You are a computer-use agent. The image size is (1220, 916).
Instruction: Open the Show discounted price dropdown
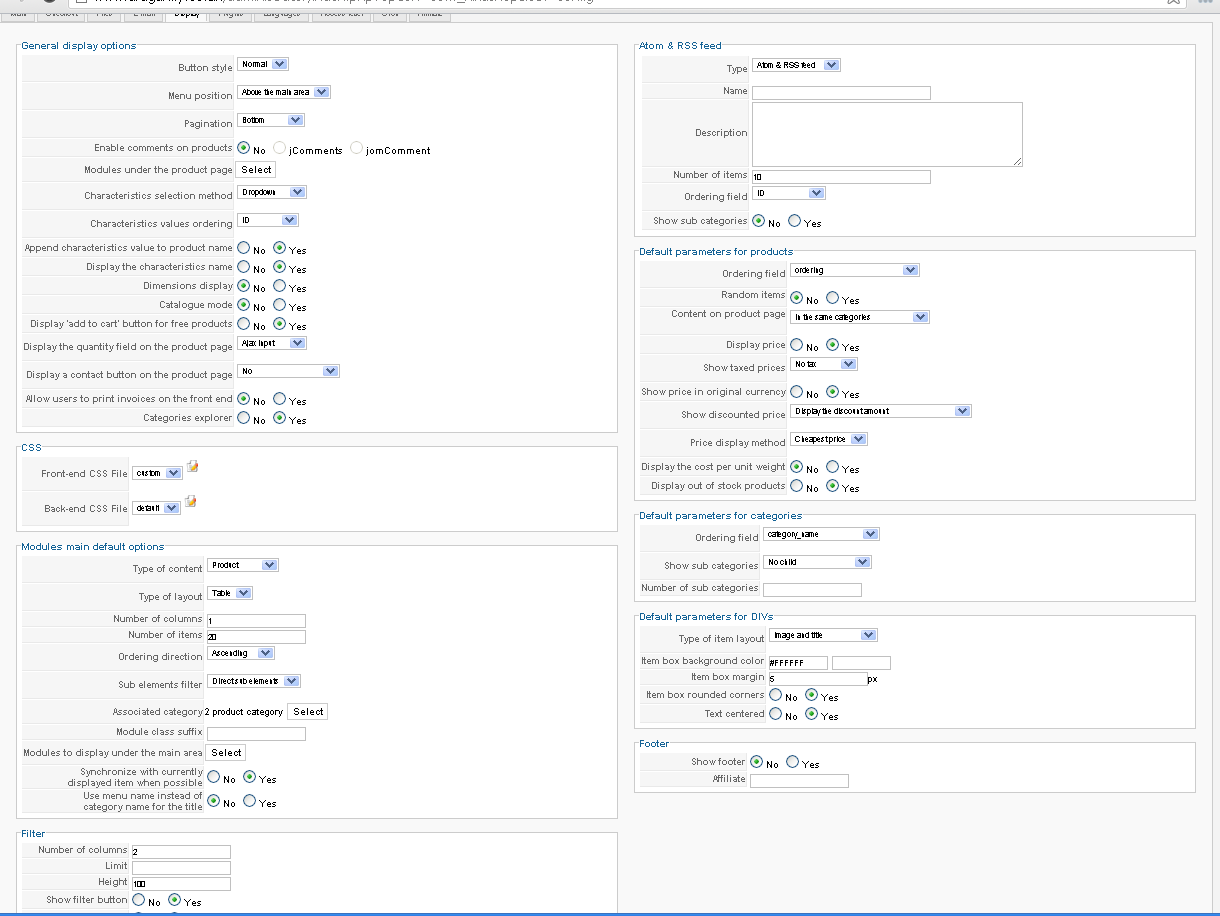click(x=881, y=411)
